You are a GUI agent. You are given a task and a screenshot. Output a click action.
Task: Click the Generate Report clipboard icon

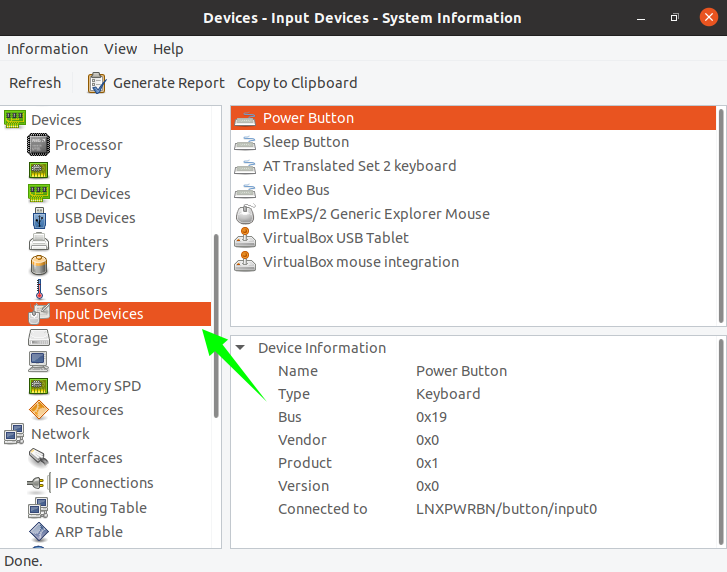(97, 83)
